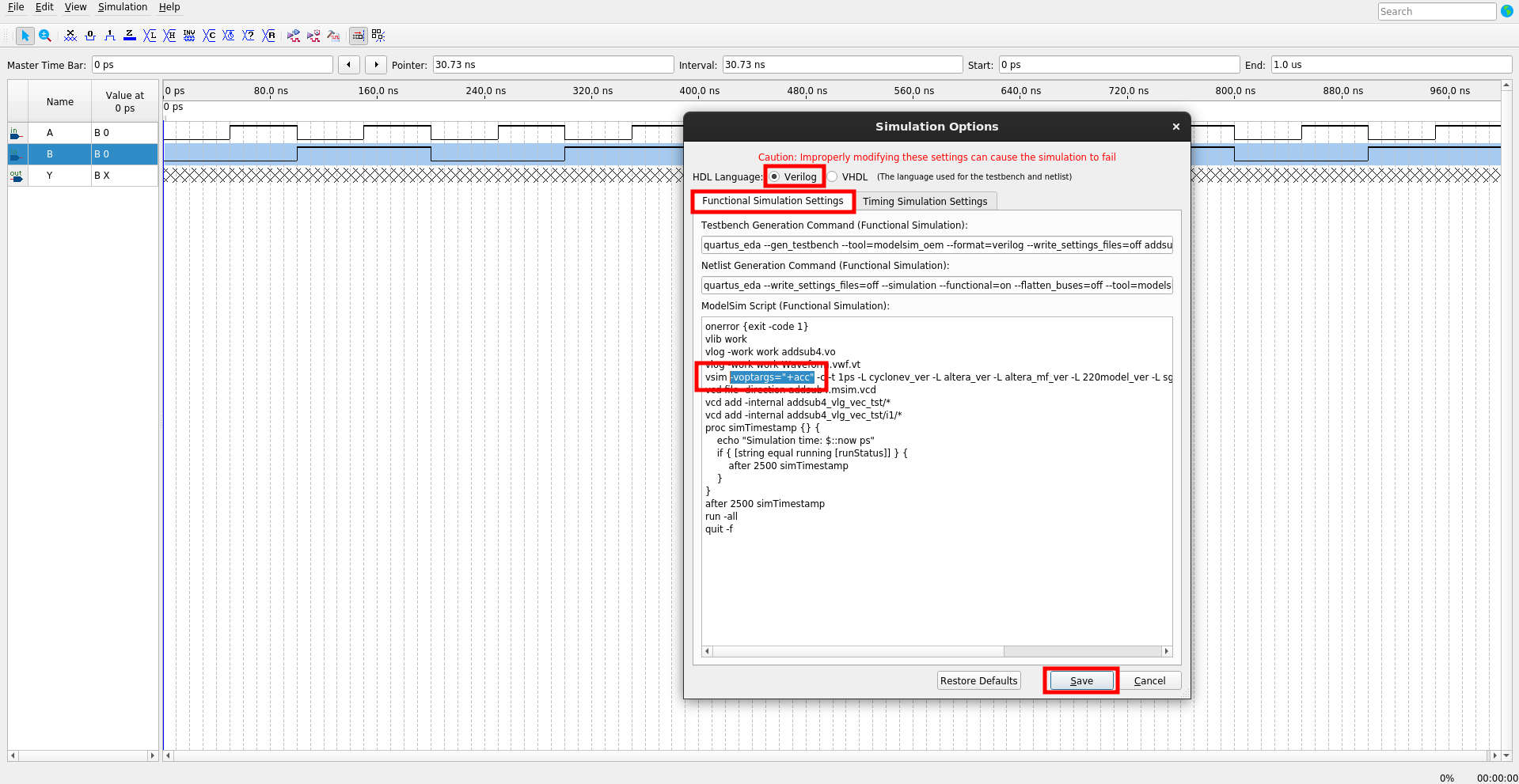The image size is (1519, 784).
Task: Click 'onerror {exit -code 1}' script line
Action: click(x=757, y=327)
